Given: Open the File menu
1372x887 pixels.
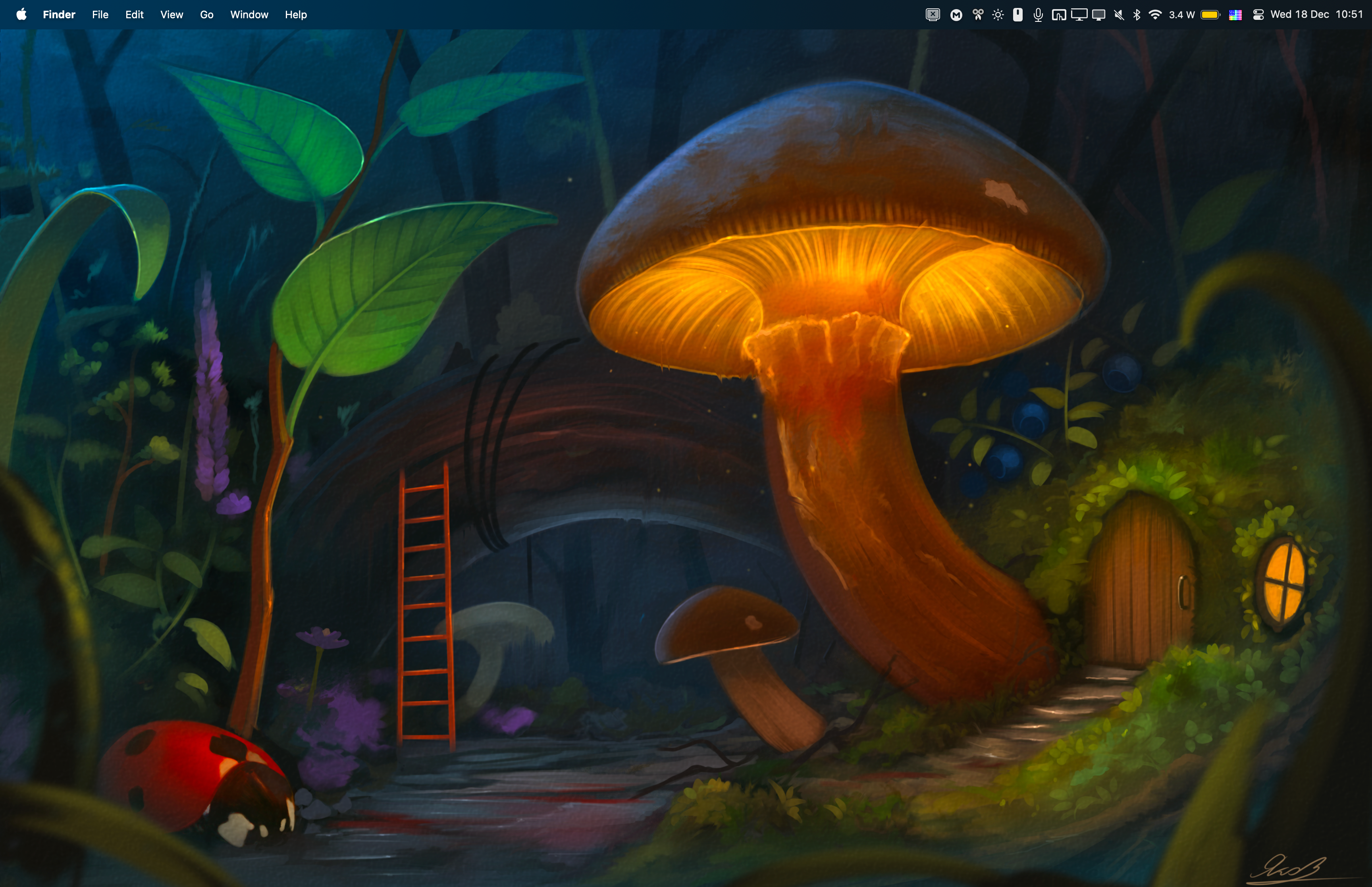Looking at the screenshot, I should pyautogui.click(x=100, y=14).
